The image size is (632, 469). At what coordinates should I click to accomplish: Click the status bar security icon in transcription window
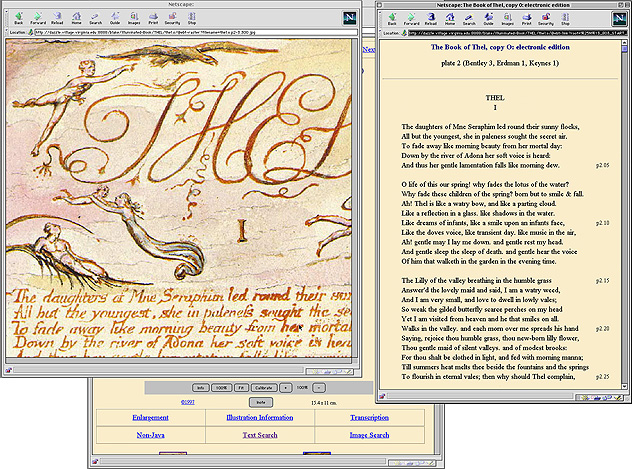pyautogui.click(x=382, y=396)
